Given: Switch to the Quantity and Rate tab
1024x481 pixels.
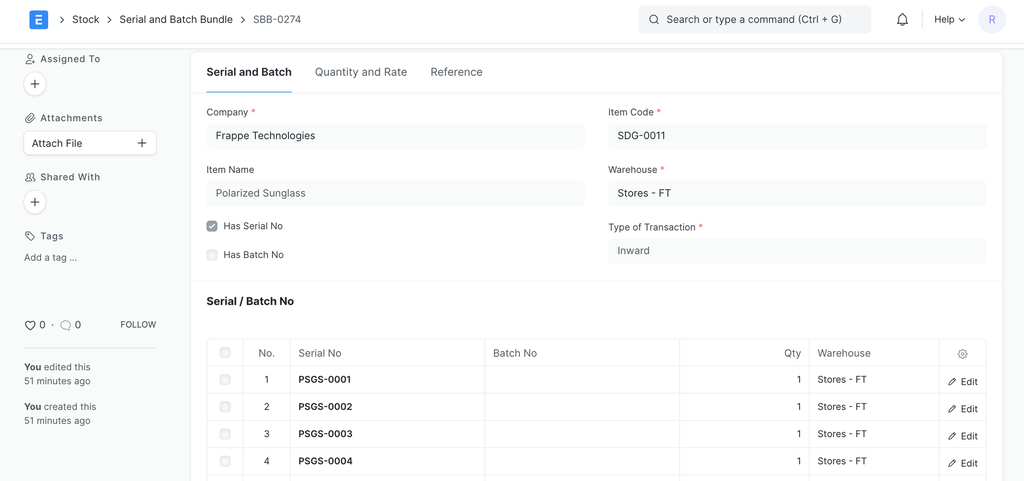Looking at the screenshot, I should click(361, 72).
